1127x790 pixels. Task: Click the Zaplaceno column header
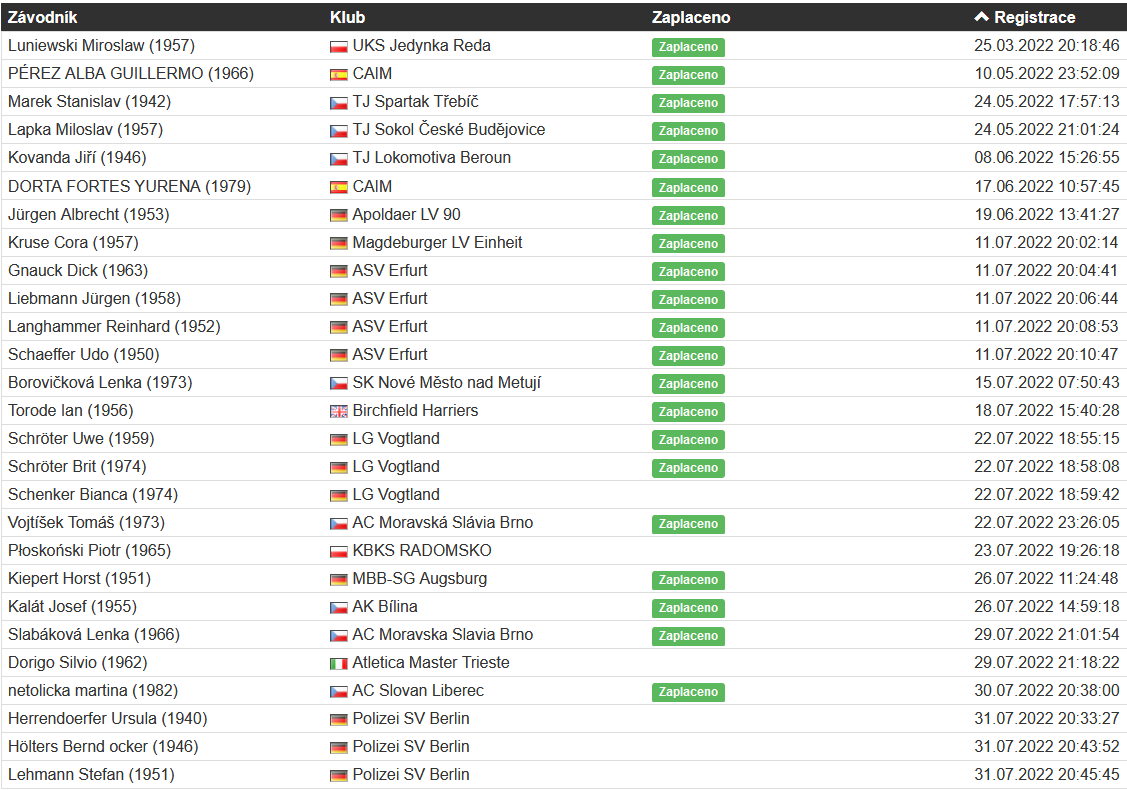691,17
